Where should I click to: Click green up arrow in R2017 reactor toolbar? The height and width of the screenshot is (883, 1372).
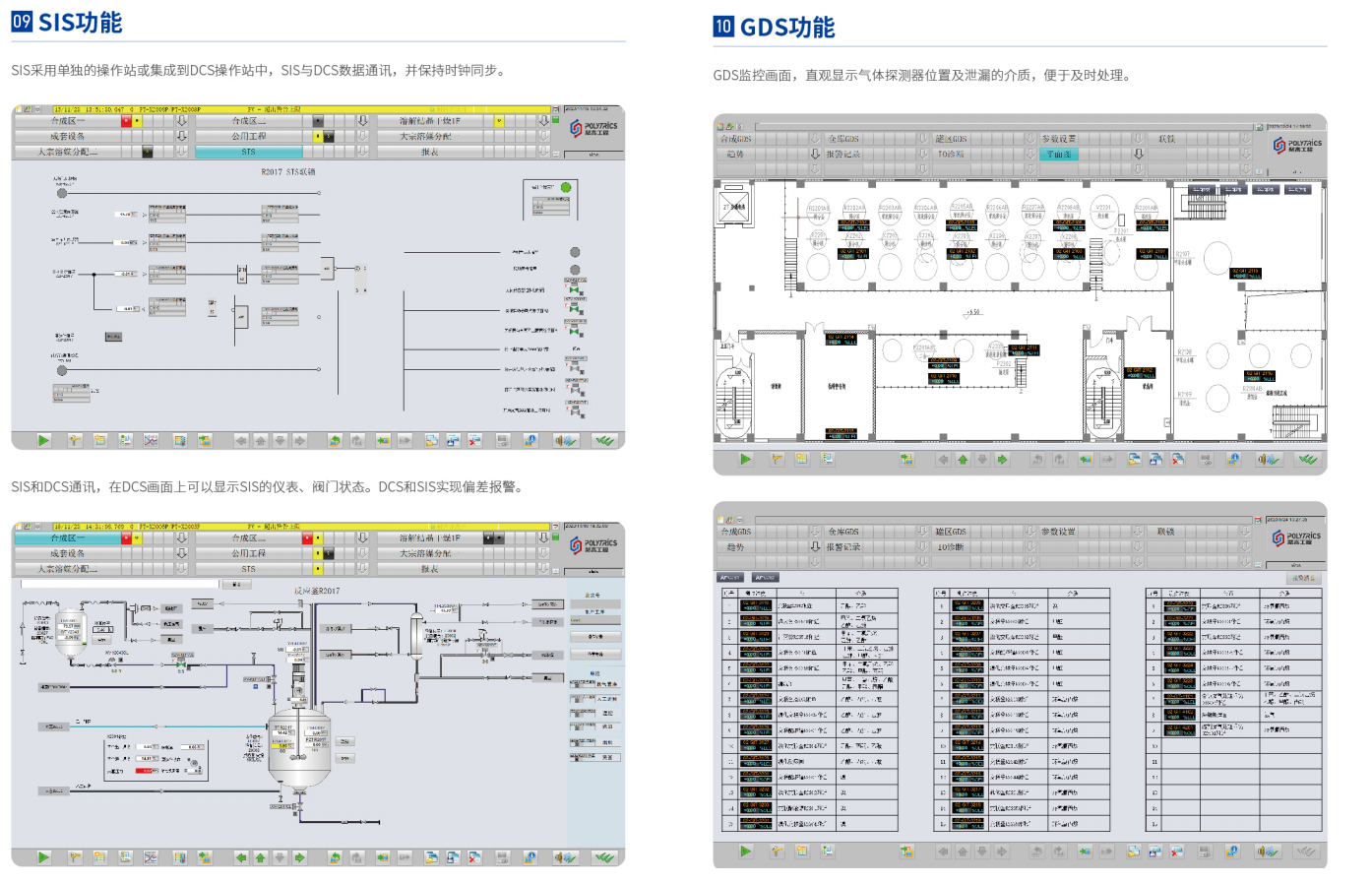(261, 857)
